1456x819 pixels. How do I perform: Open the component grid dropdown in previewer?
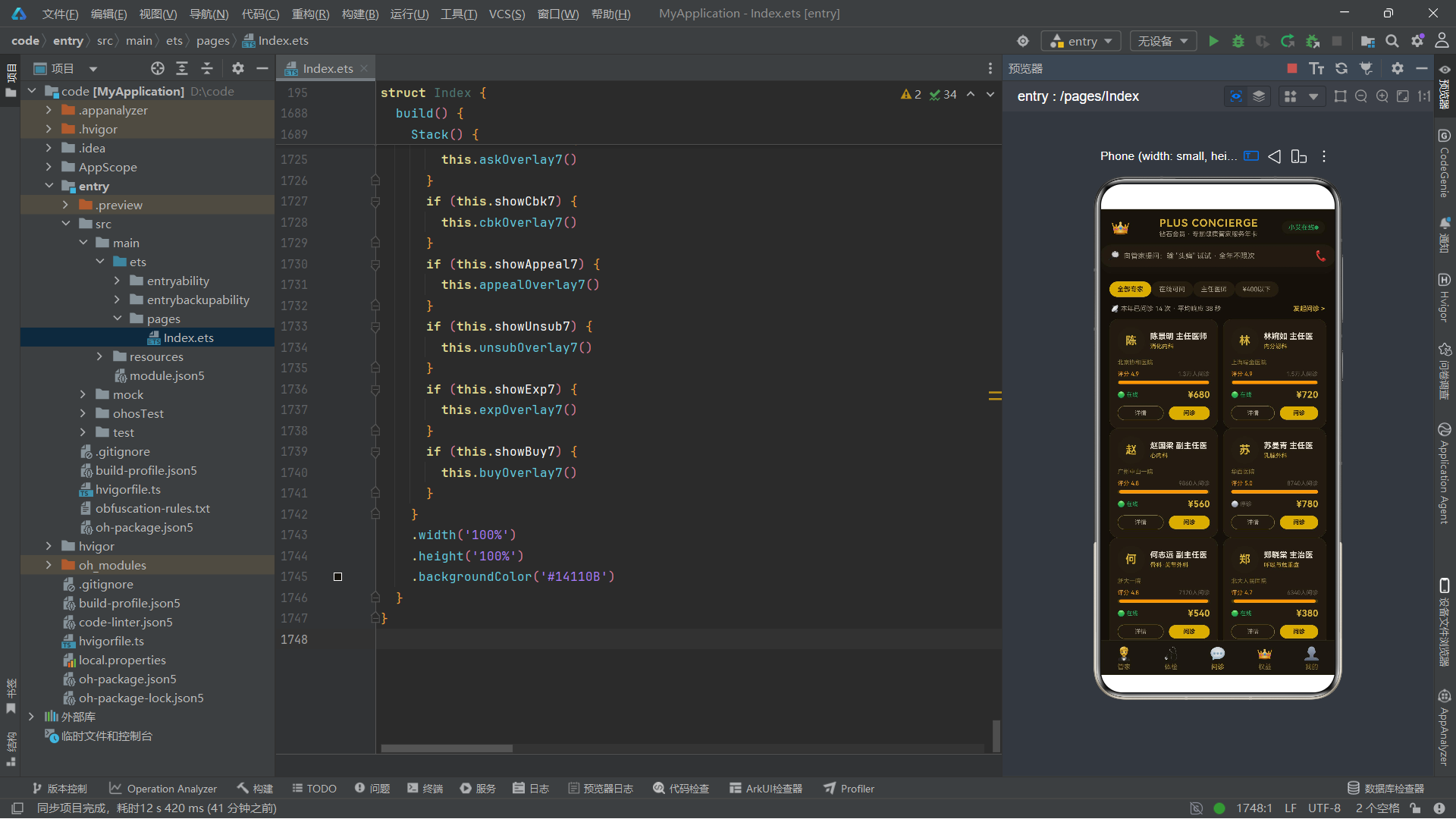coord(1301,96)
